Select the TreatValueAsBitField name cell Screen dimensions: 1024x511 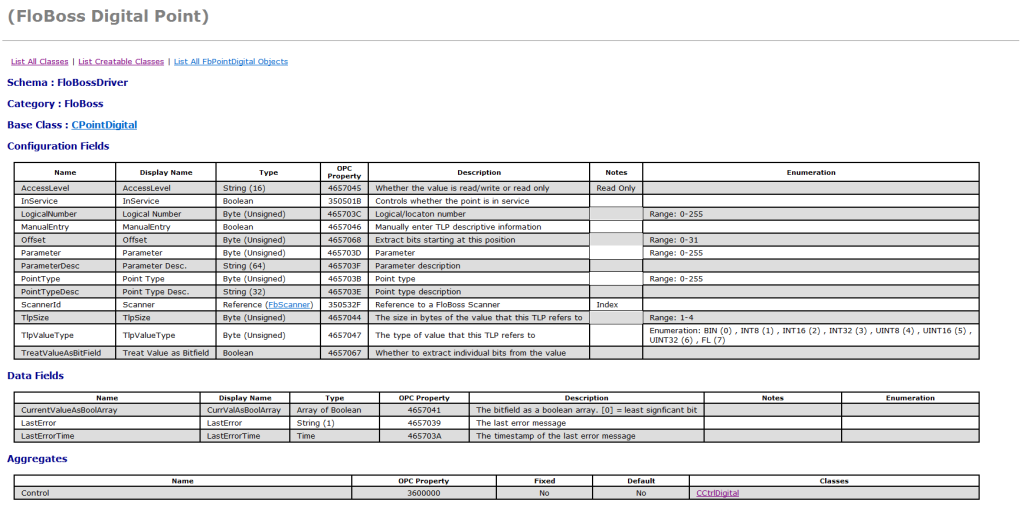point(65,353)
